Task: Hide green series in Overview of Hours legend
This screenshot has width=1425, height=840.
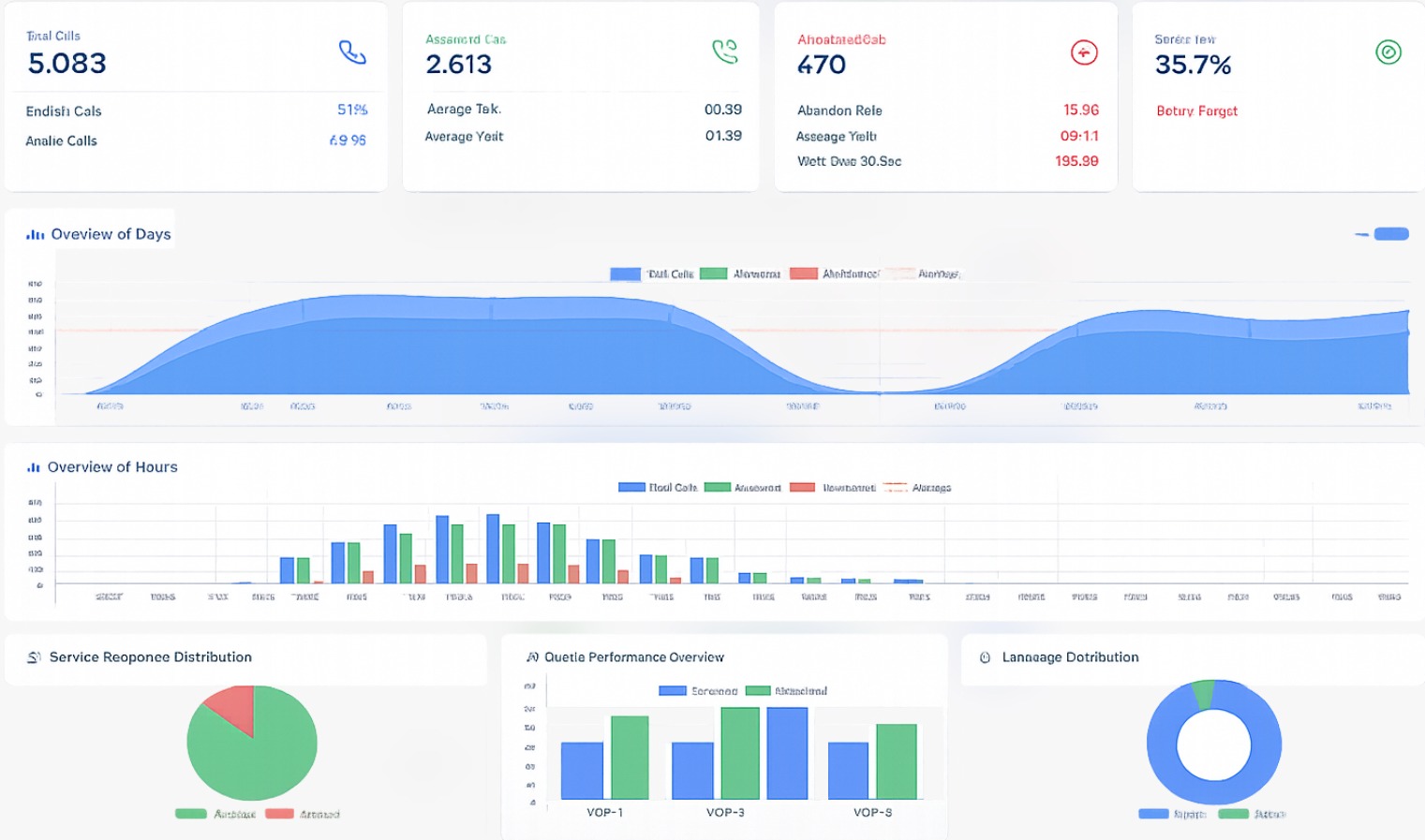Action: pyautogui.click(x=717, y=488)
